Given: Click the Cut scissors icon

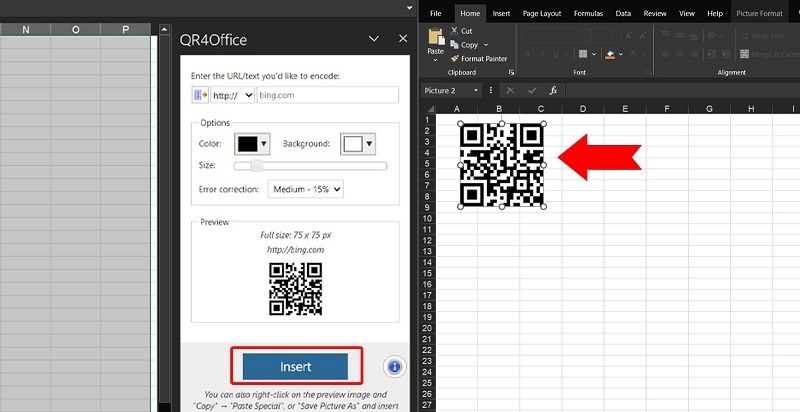Looking at the screenshot, I should pos(454,31).
